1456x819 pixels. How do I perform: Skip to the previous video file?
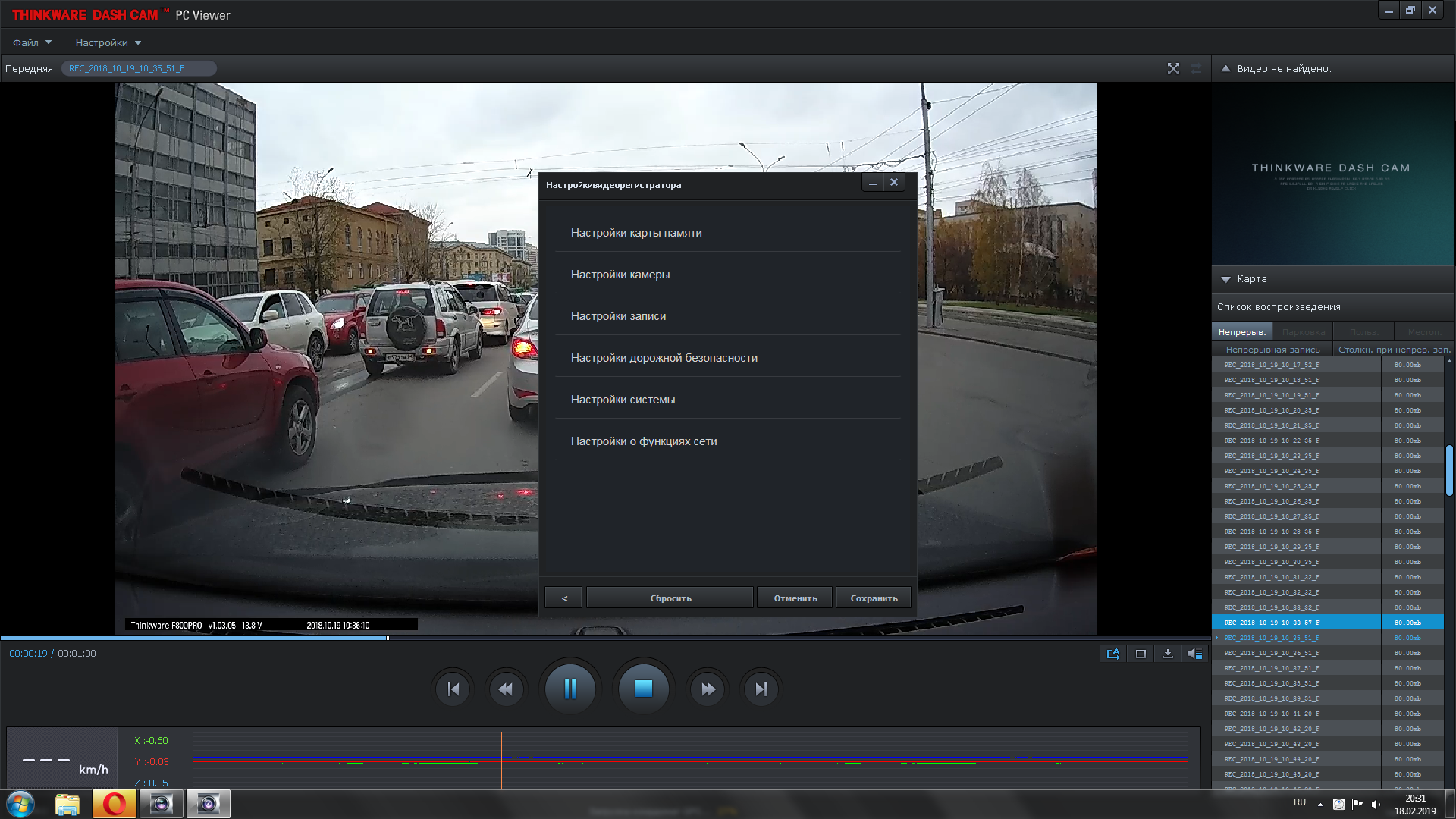tap(453, 689)
